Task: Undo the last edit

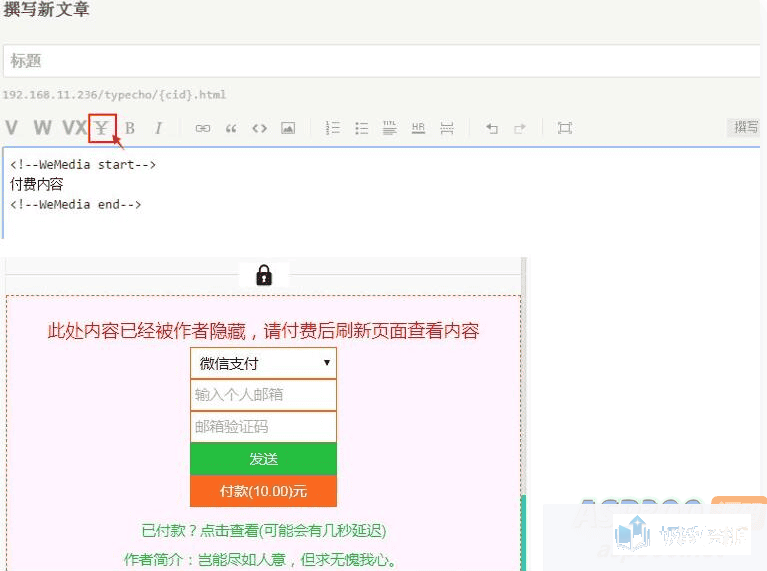Action: point(492,128)
